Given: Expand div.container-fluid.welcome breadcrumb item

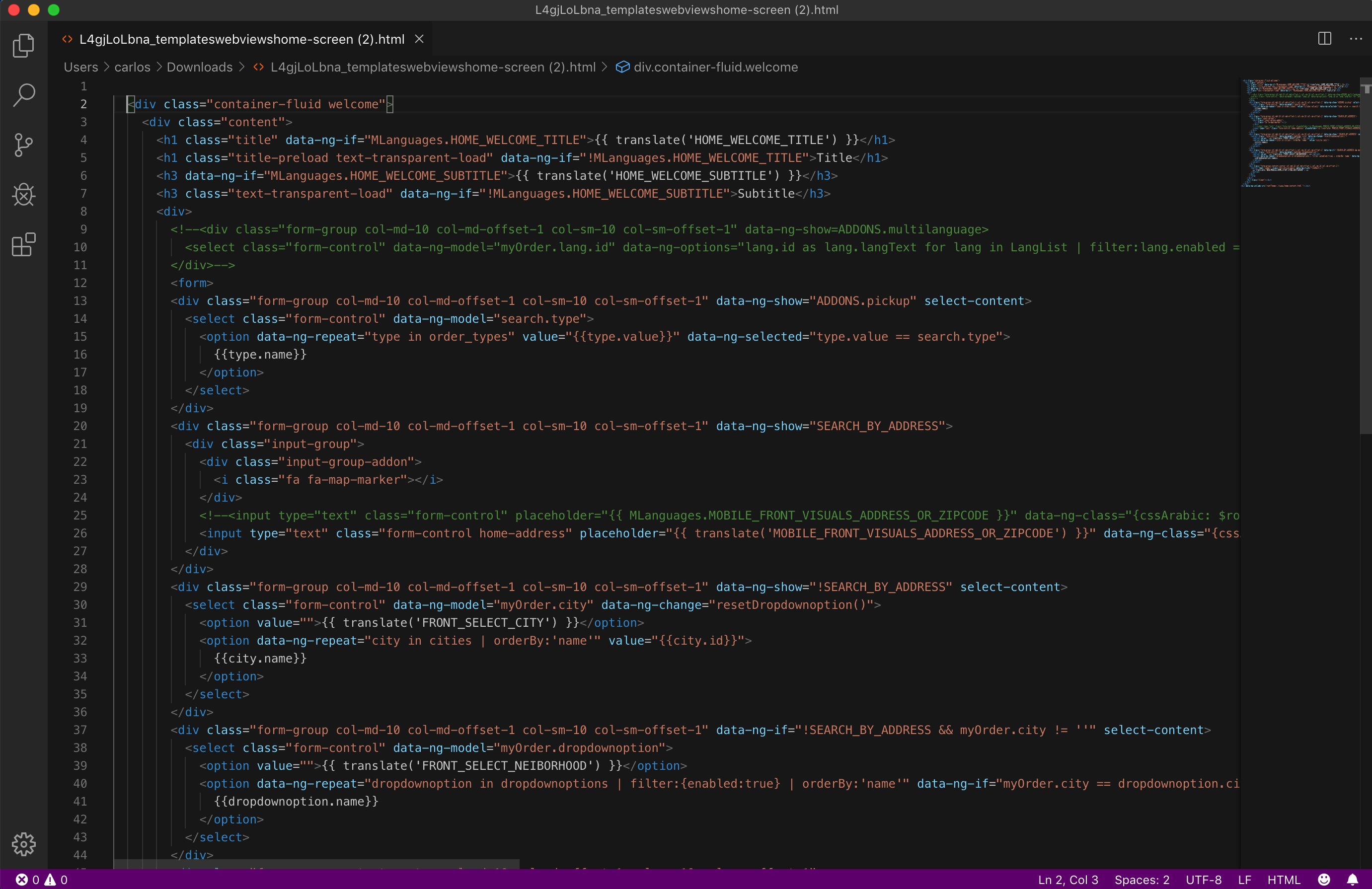Looking at the screenshot, I should click(715, 67).
